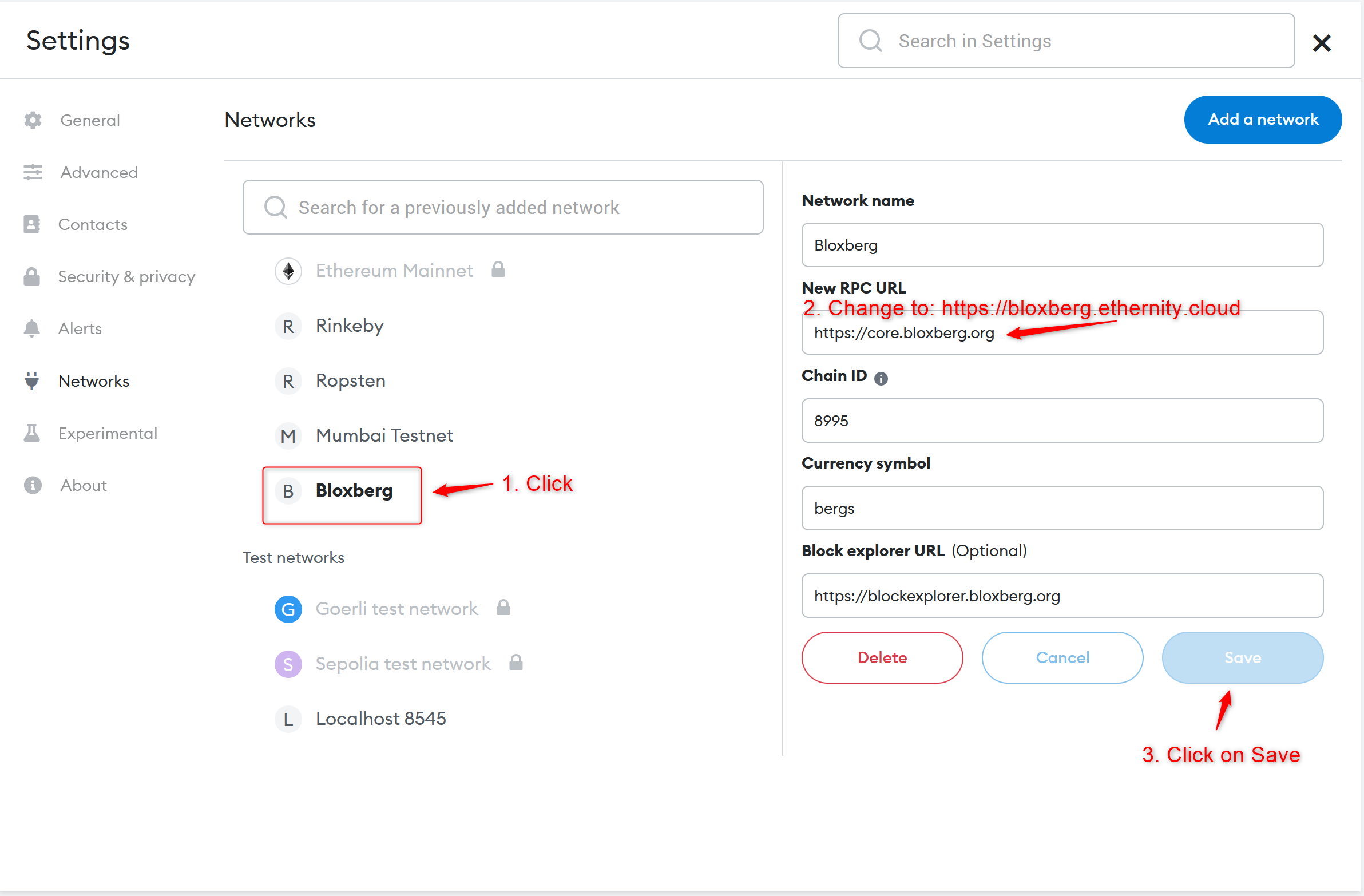Click the Contacts book icon
The image size is (1364, 896).
[x=32, y=224]
